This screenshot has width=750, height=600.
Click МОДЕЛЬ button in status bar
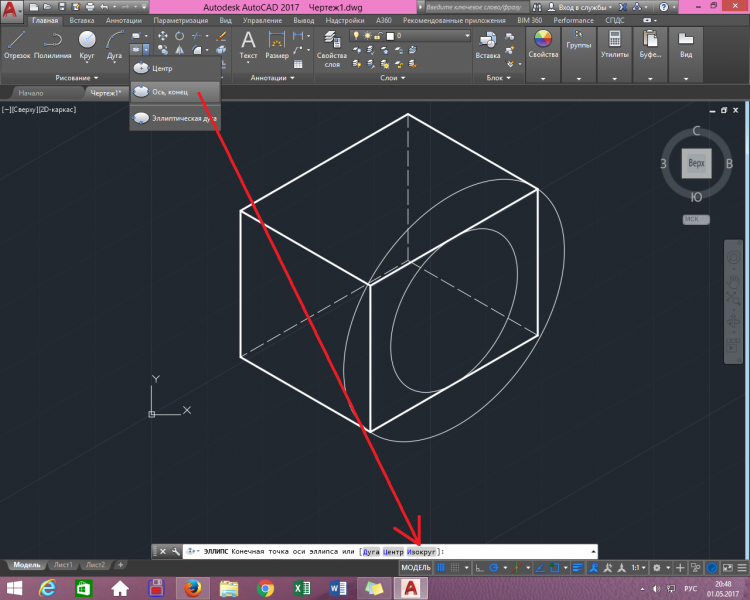(x=416, y=567)
